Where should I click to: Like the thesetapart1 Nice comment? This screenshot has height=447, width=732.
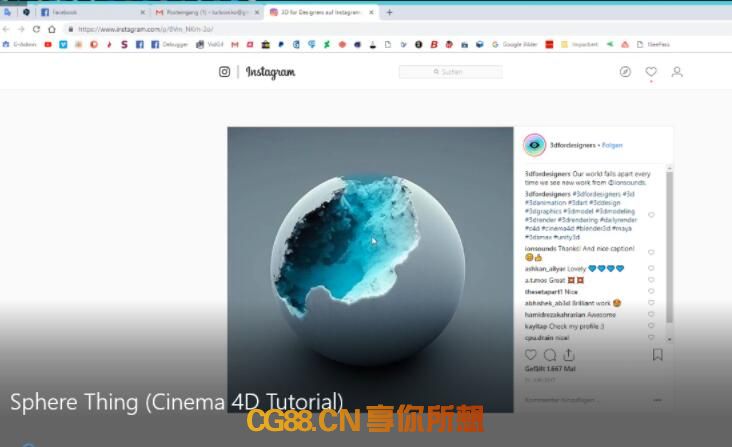pos(651,291)
